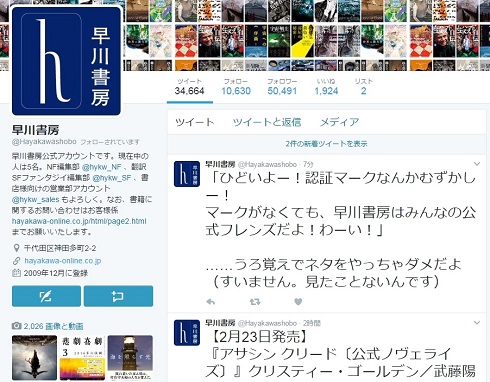Image resolution: width=490 pixels, height=382 pixels.
Task: Click the @hykw_SF mention link
Action: (x=112, y=178)
